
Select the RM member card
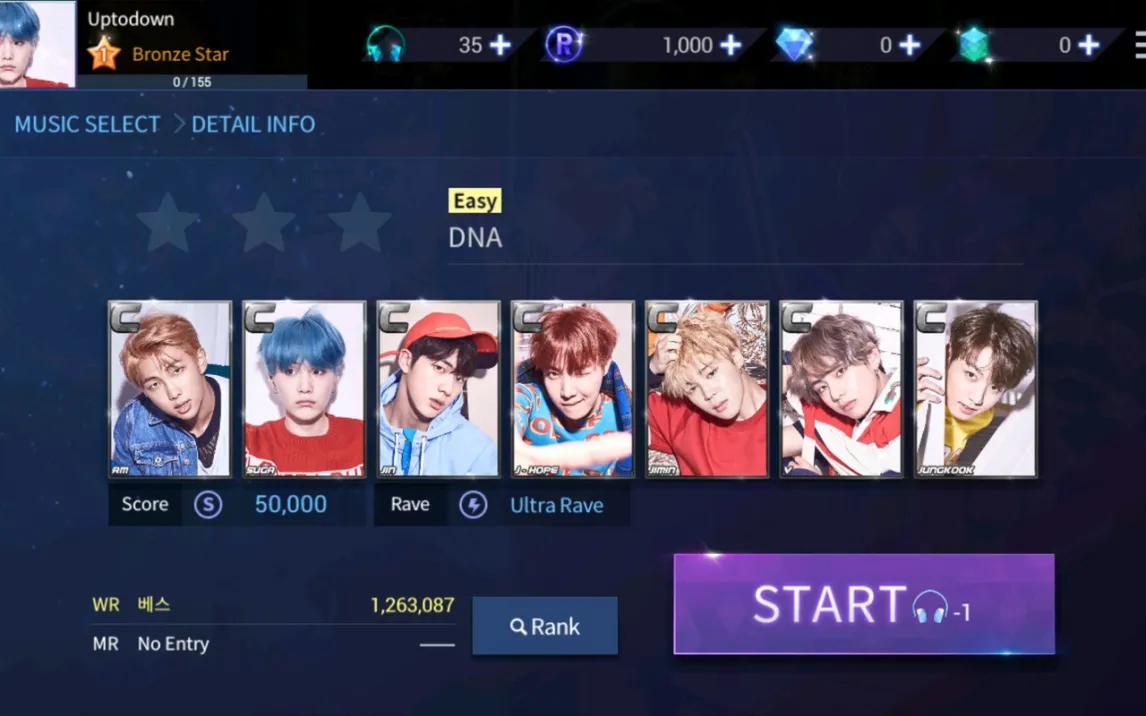point(170,389)
